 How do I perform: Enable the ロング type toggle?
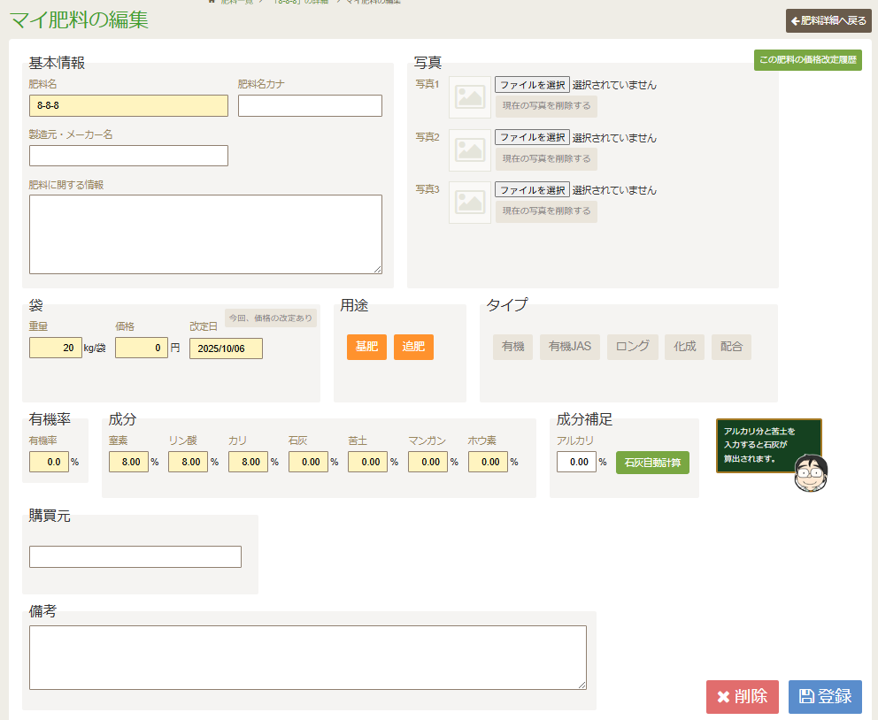(632, 347)
